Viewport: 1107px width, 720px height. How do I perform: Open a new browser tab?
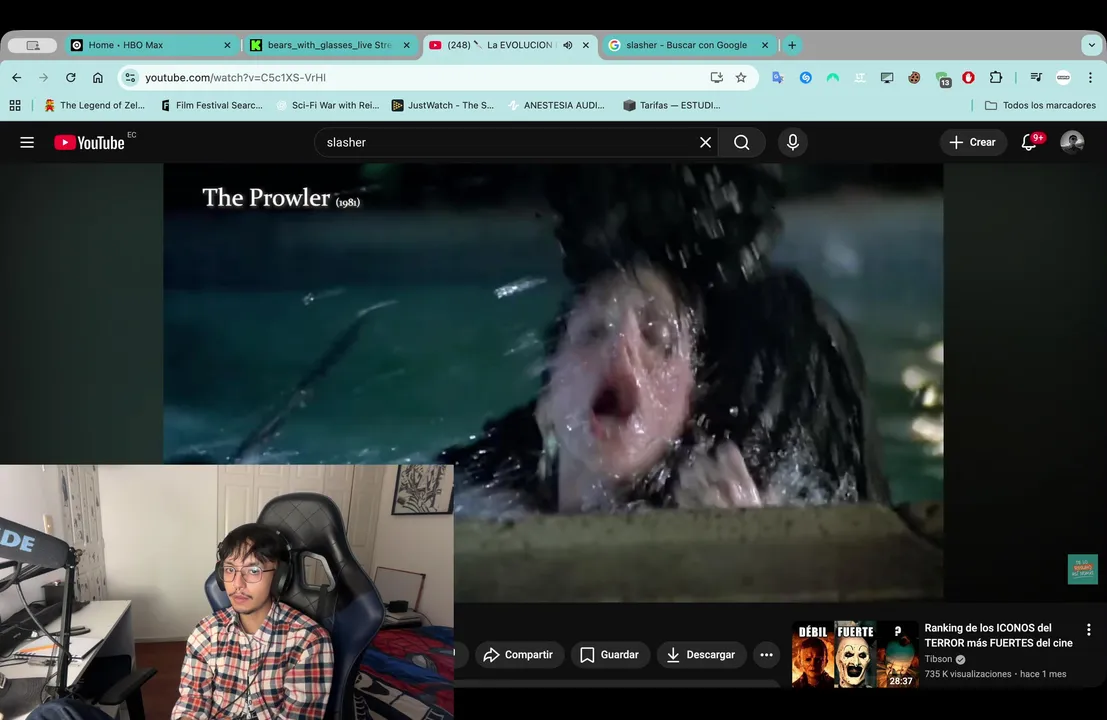pos(792,45)
